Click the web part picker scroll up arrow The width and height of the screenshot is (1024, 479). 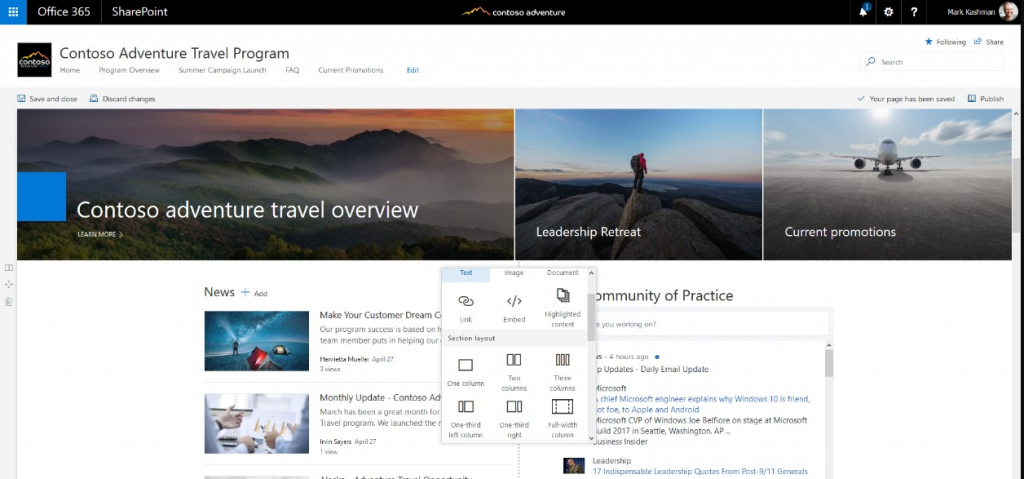pyautogui.click(x=591, y=273)
